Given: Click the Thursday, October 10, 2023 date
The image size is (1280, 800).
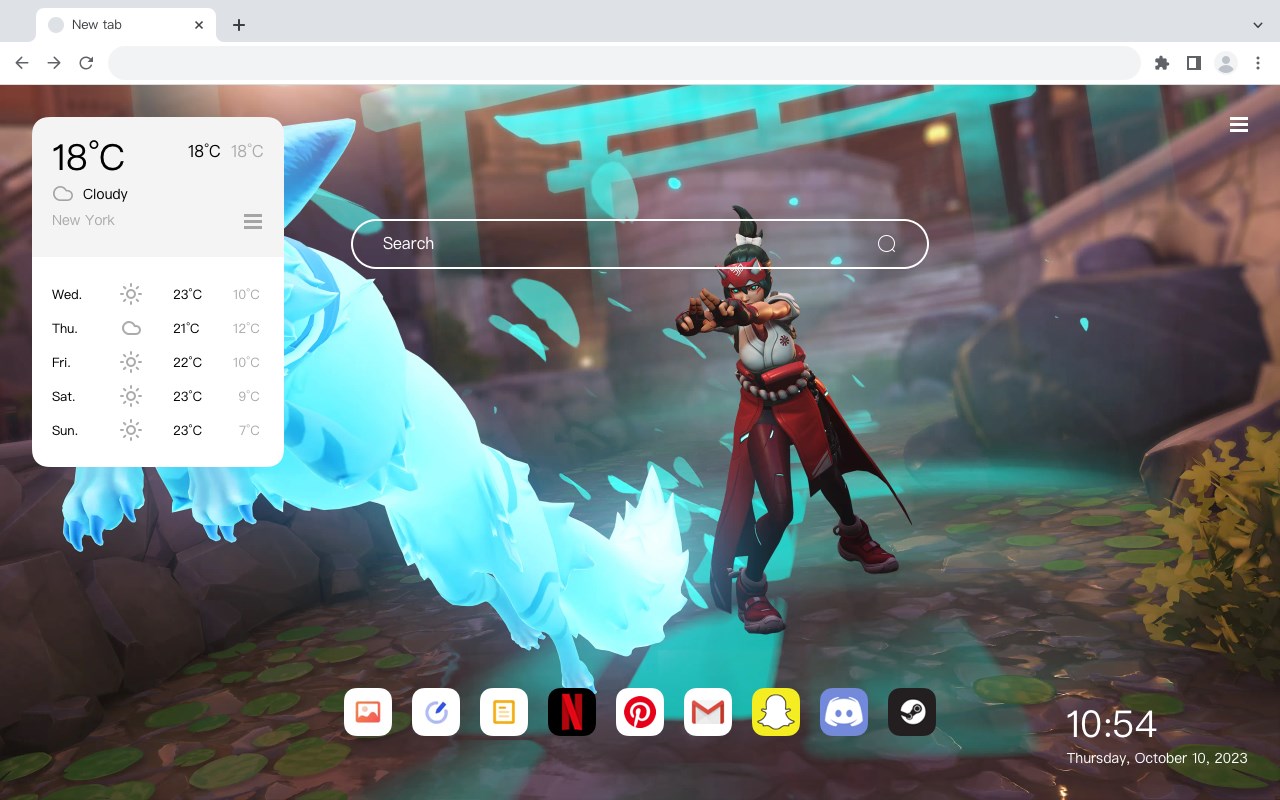Looking at the screenshot, I should coord(1157,758).
